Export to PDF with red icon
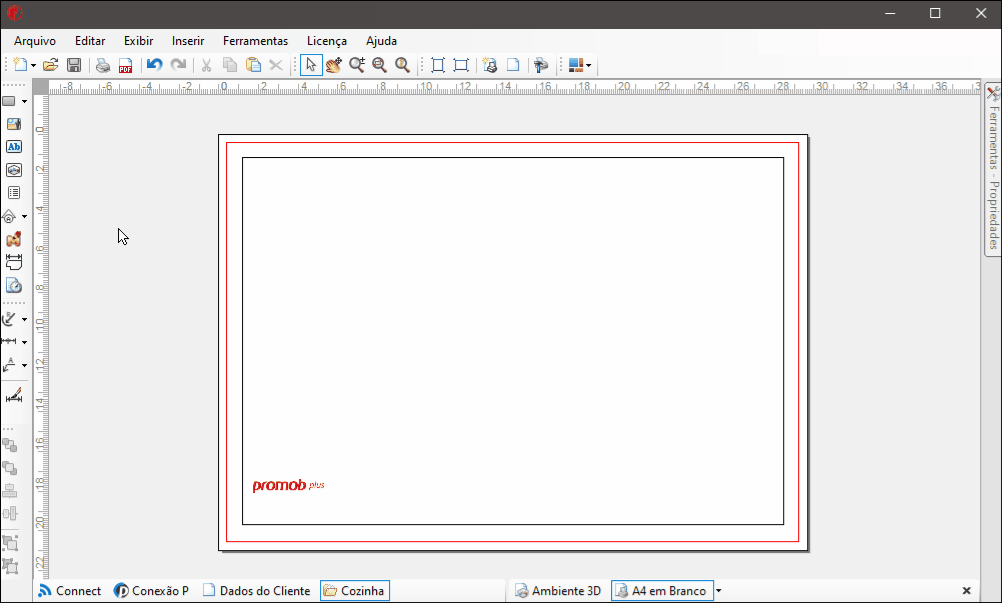Viewport: 1002px width, 603px height. click(x=125, y=65)
